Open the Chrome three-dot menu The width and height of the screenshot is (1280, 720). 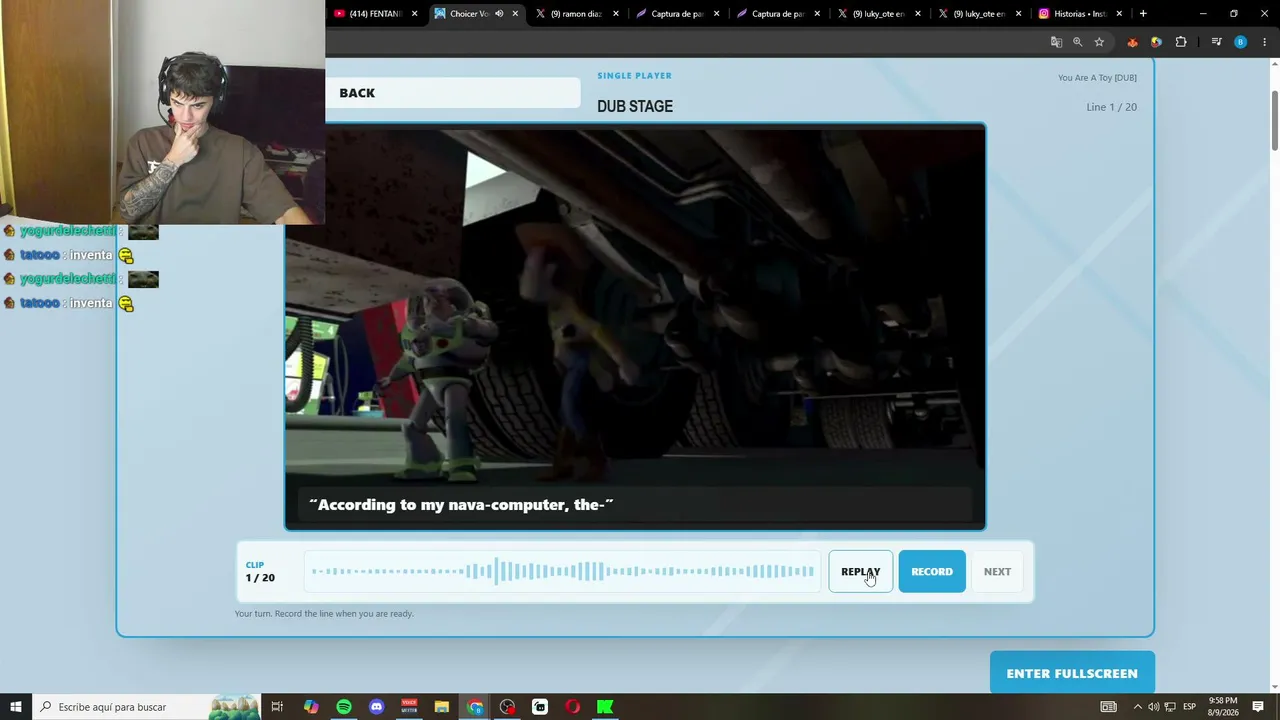pyautogui.click(x=1265, y=42)
